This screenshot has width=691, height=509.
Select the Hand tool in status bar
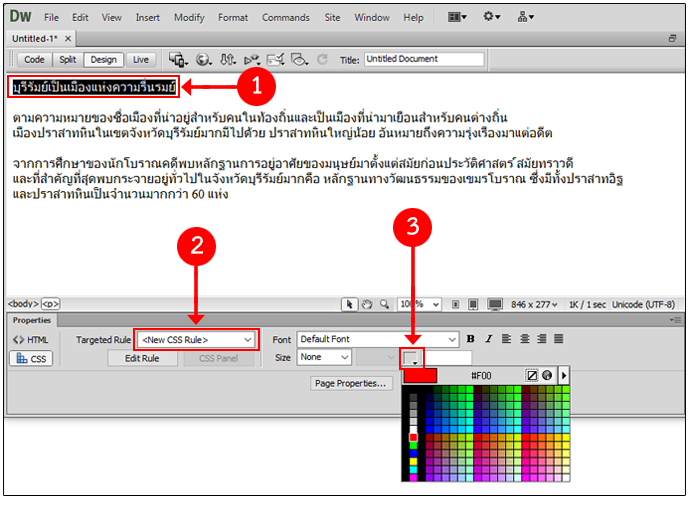(x=367, y=304)
